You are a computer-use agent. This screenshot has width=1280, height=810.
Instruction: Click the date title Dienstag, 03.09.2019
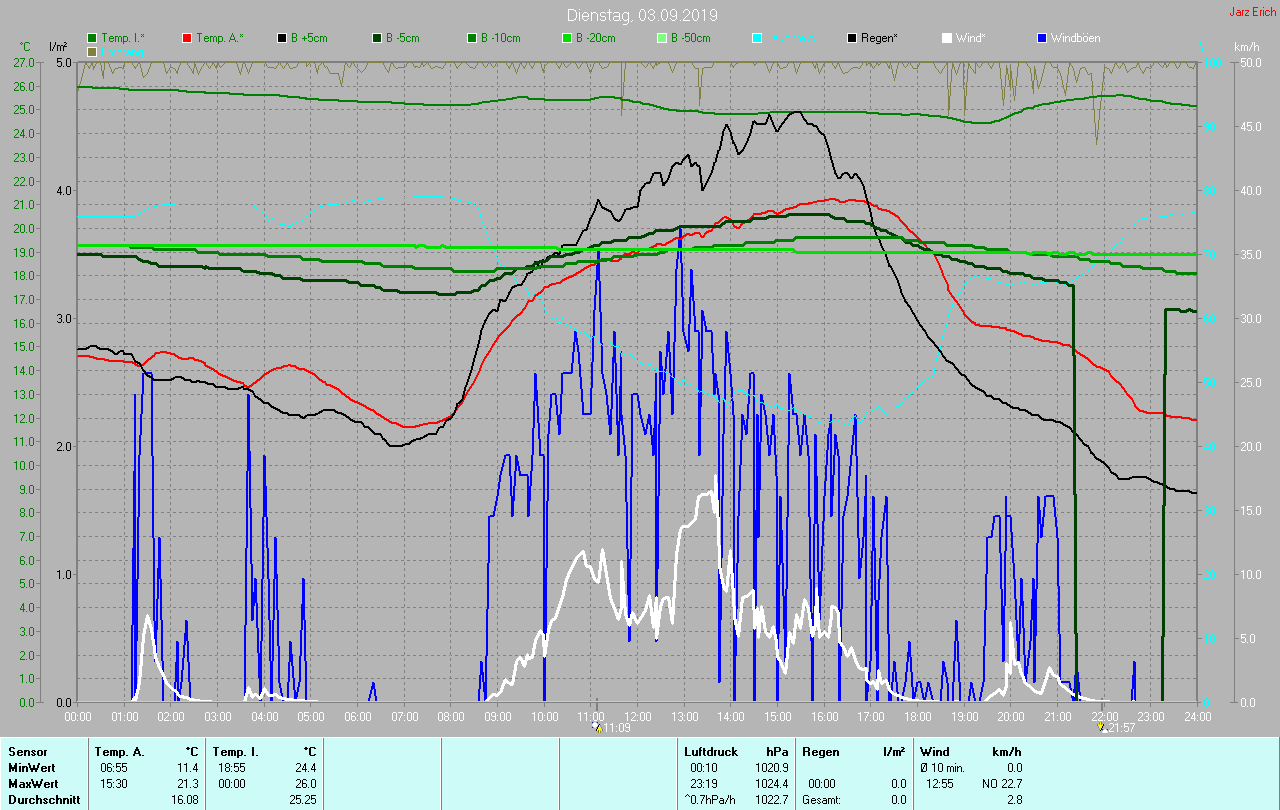point(641,15)
